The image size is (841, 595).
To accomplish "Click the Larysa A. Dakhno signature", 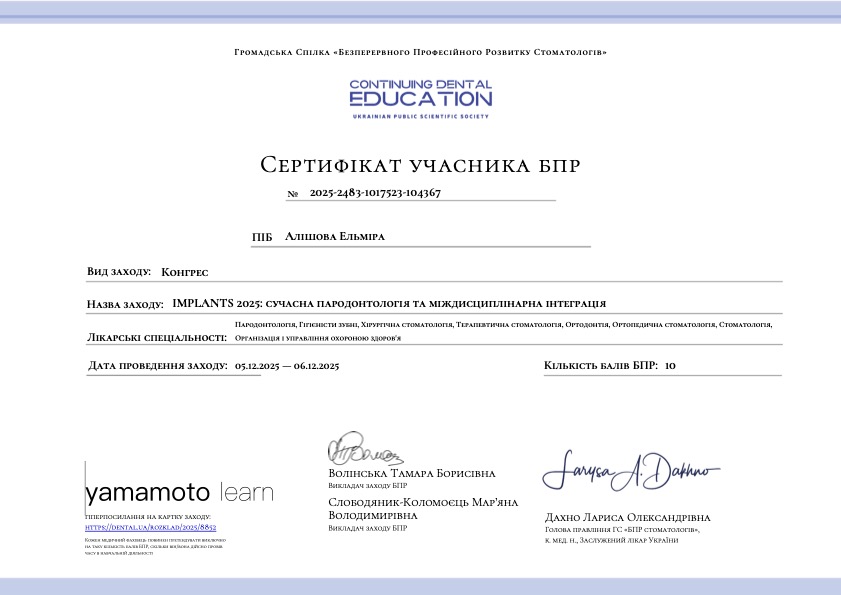I will click(631, 471).
